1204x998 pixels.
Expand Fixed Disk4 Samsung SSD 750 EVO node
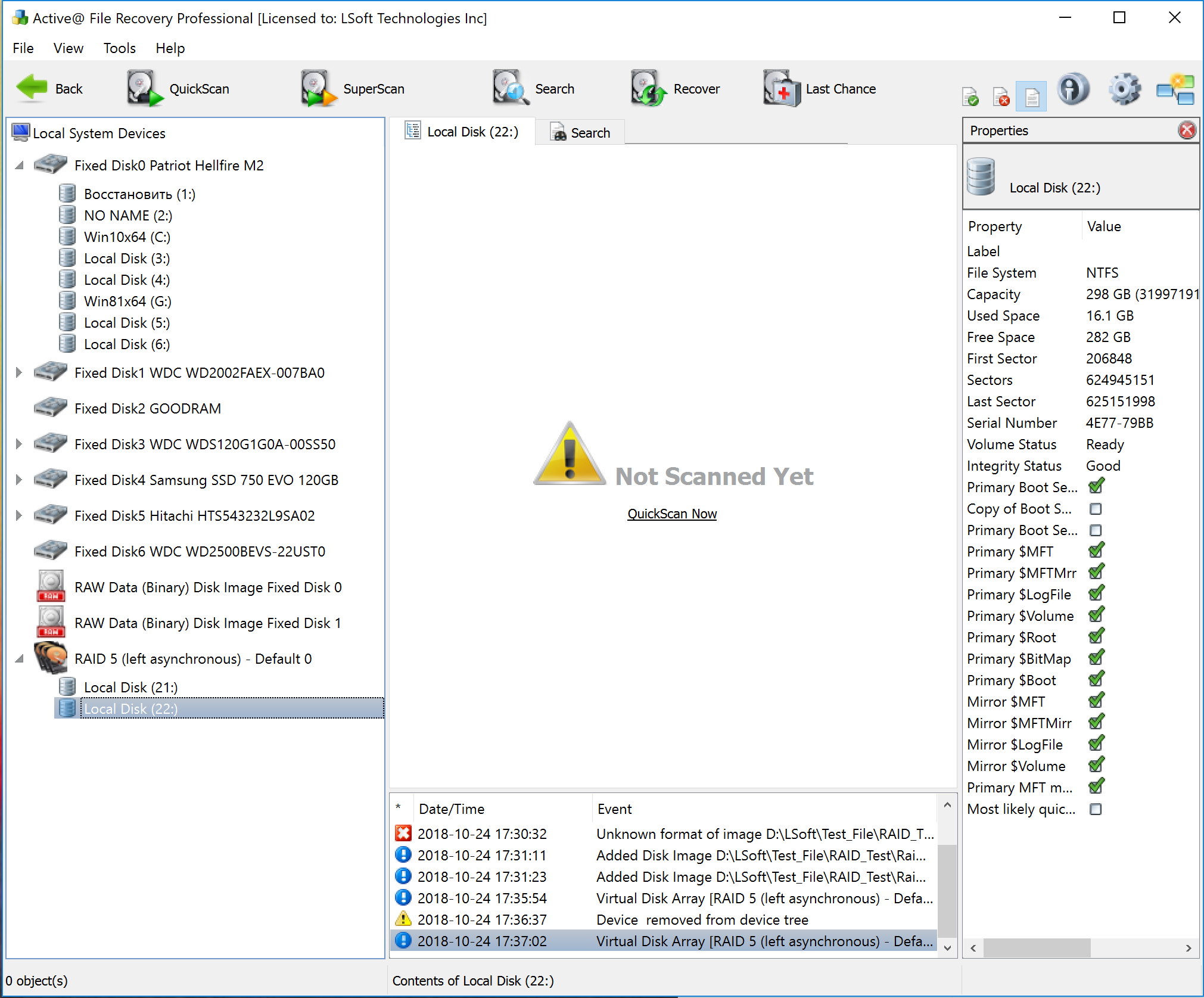[18, 480]
